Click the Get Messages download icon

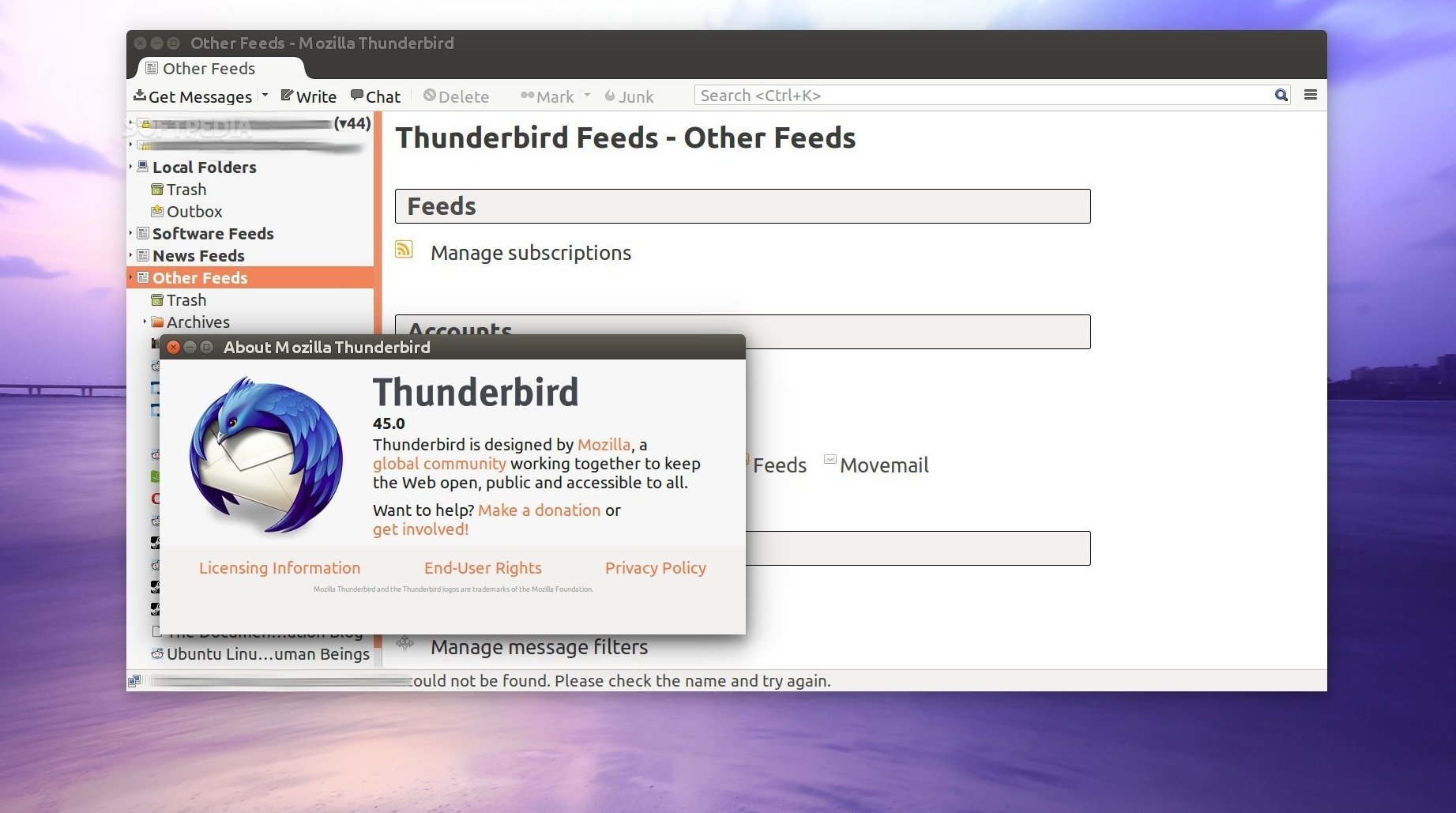(140, 96)
